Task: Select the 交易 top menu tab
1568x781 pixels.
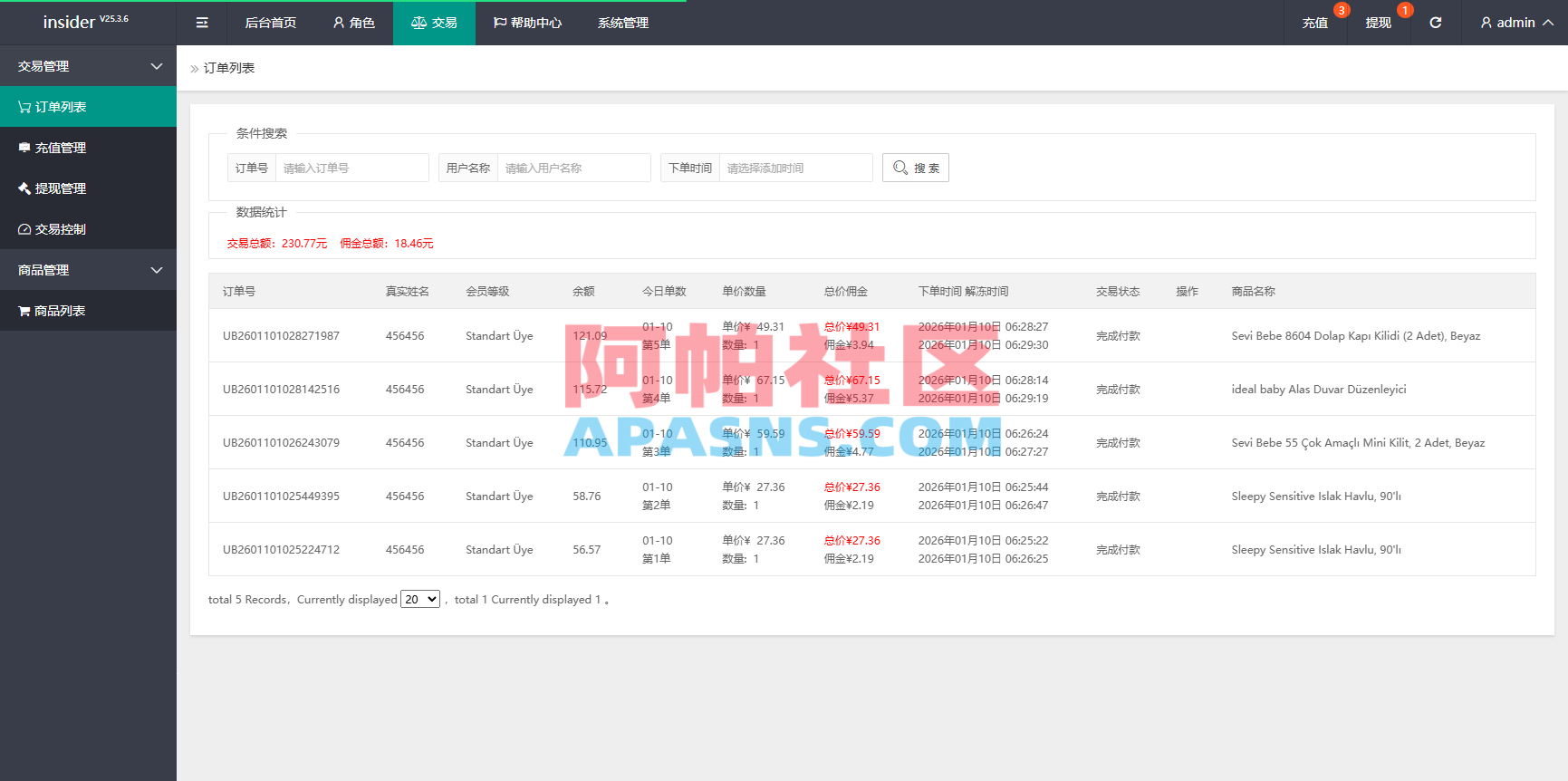Action: tap(434, 23)
